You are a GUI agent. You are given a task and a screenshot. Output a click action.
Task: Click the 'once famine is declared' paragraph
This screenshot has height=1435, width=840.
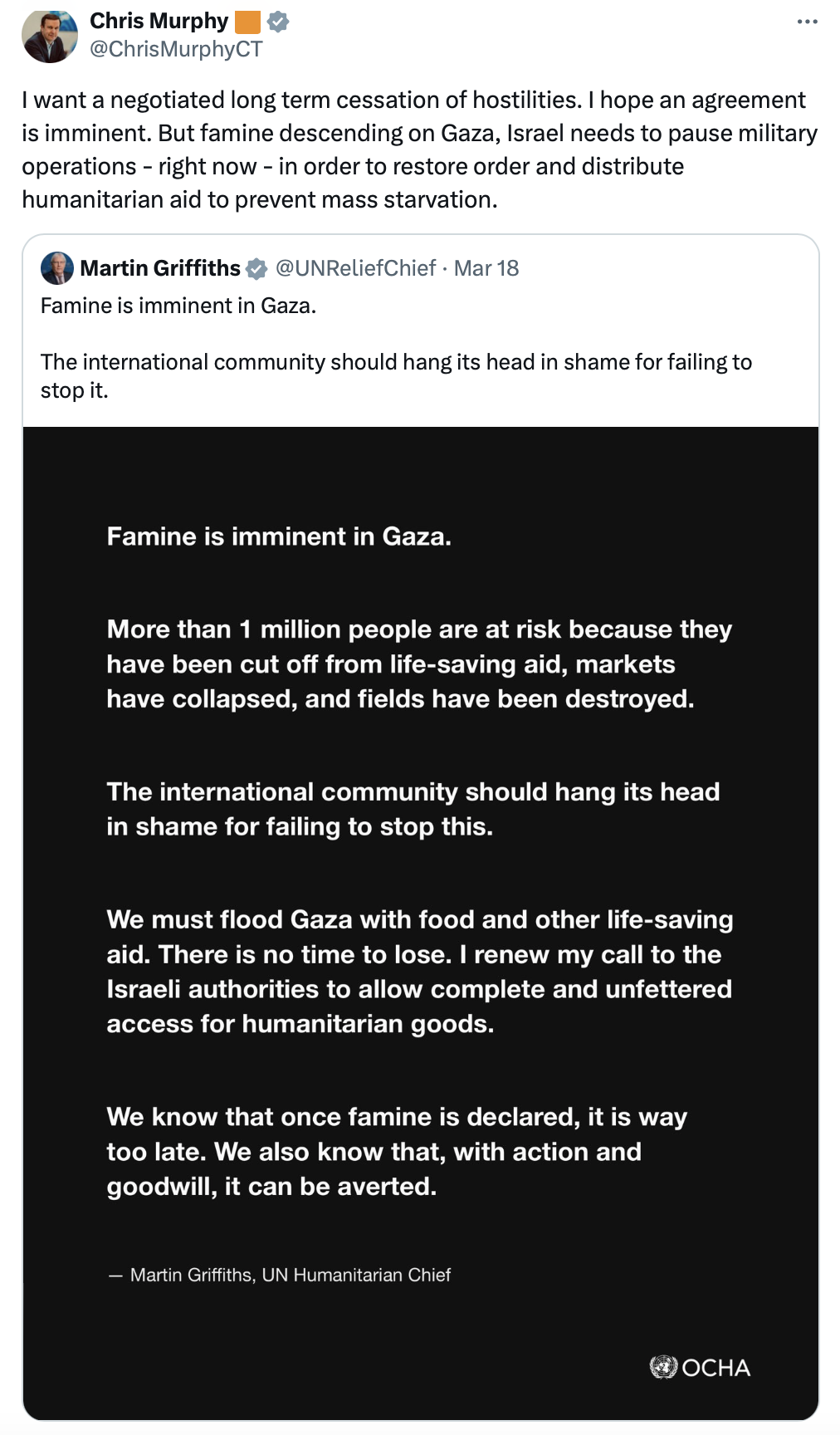(397, 1151)
